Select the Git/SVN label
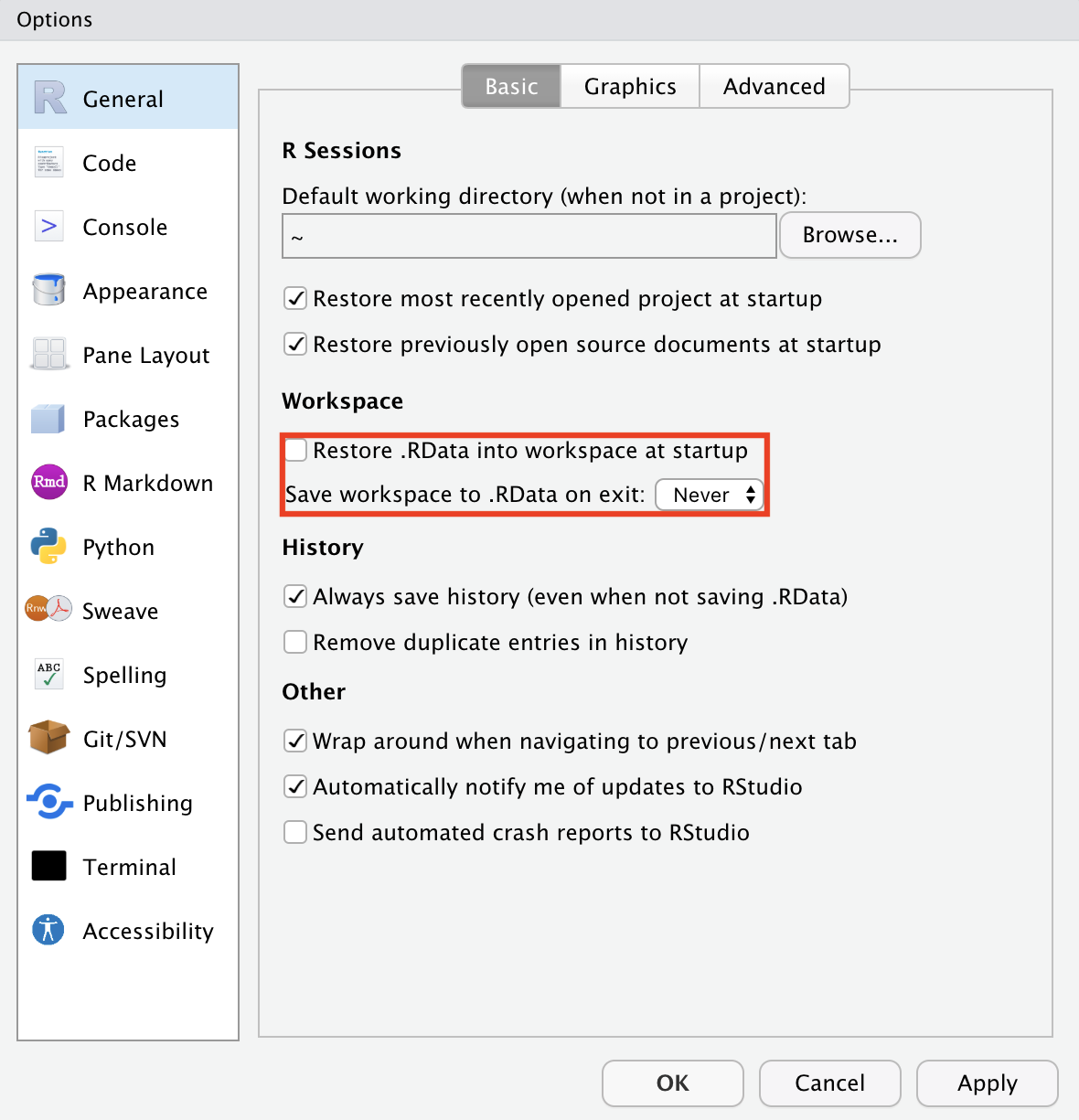The image size is (1079, 1120). (x=125, y=739)
